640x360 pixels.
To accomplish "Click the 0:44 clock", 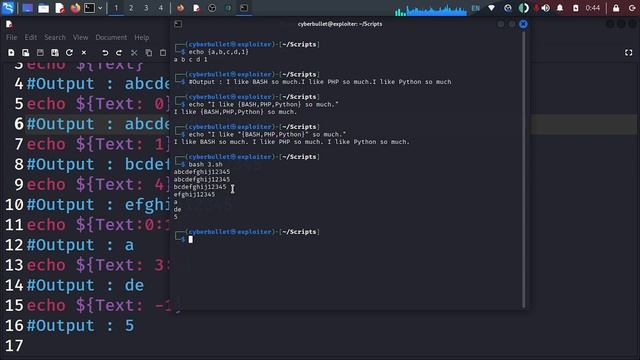I will [x=593, y=8].
